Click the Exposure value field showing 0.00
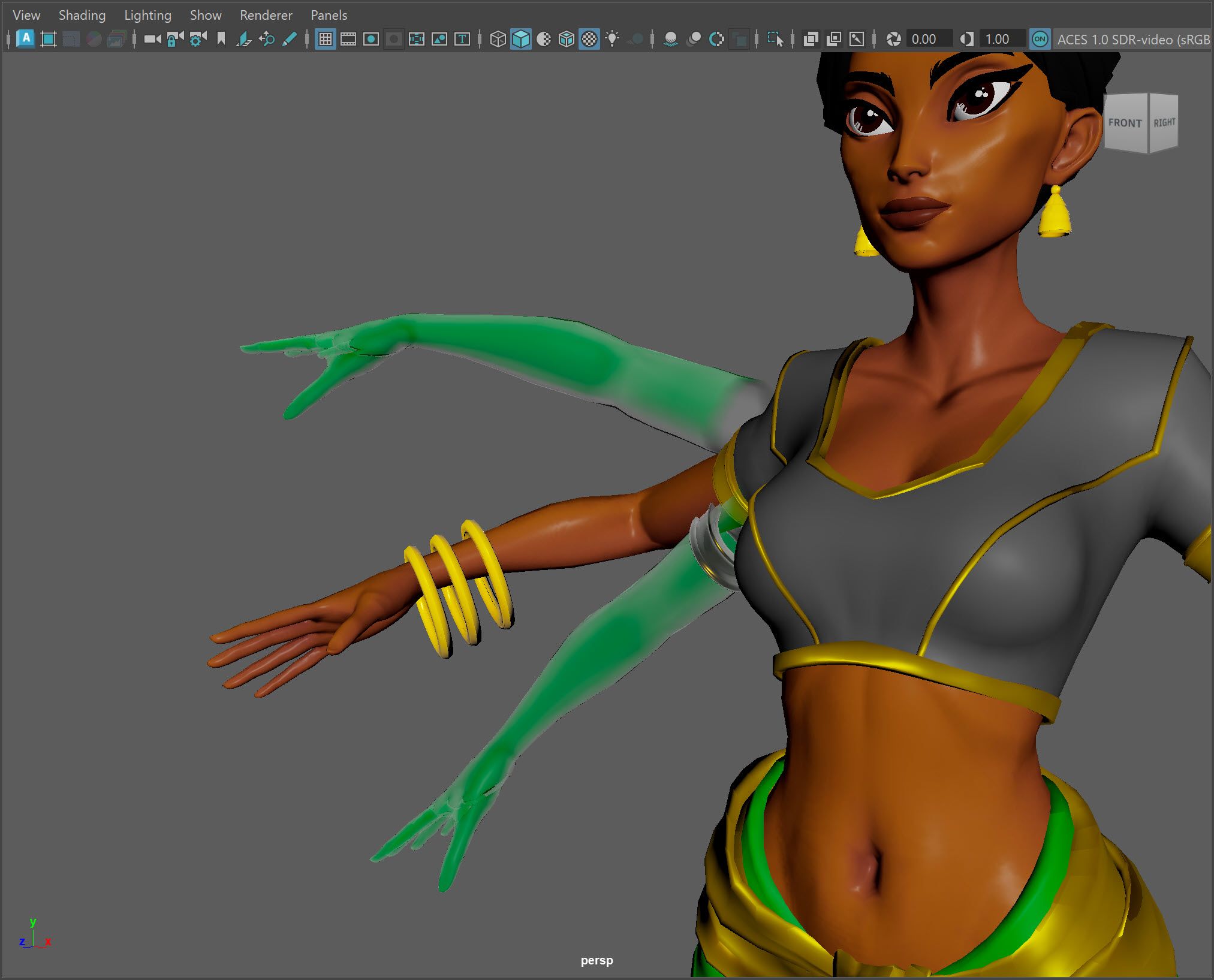This screenshot has width=1214, height=980. 928,40
